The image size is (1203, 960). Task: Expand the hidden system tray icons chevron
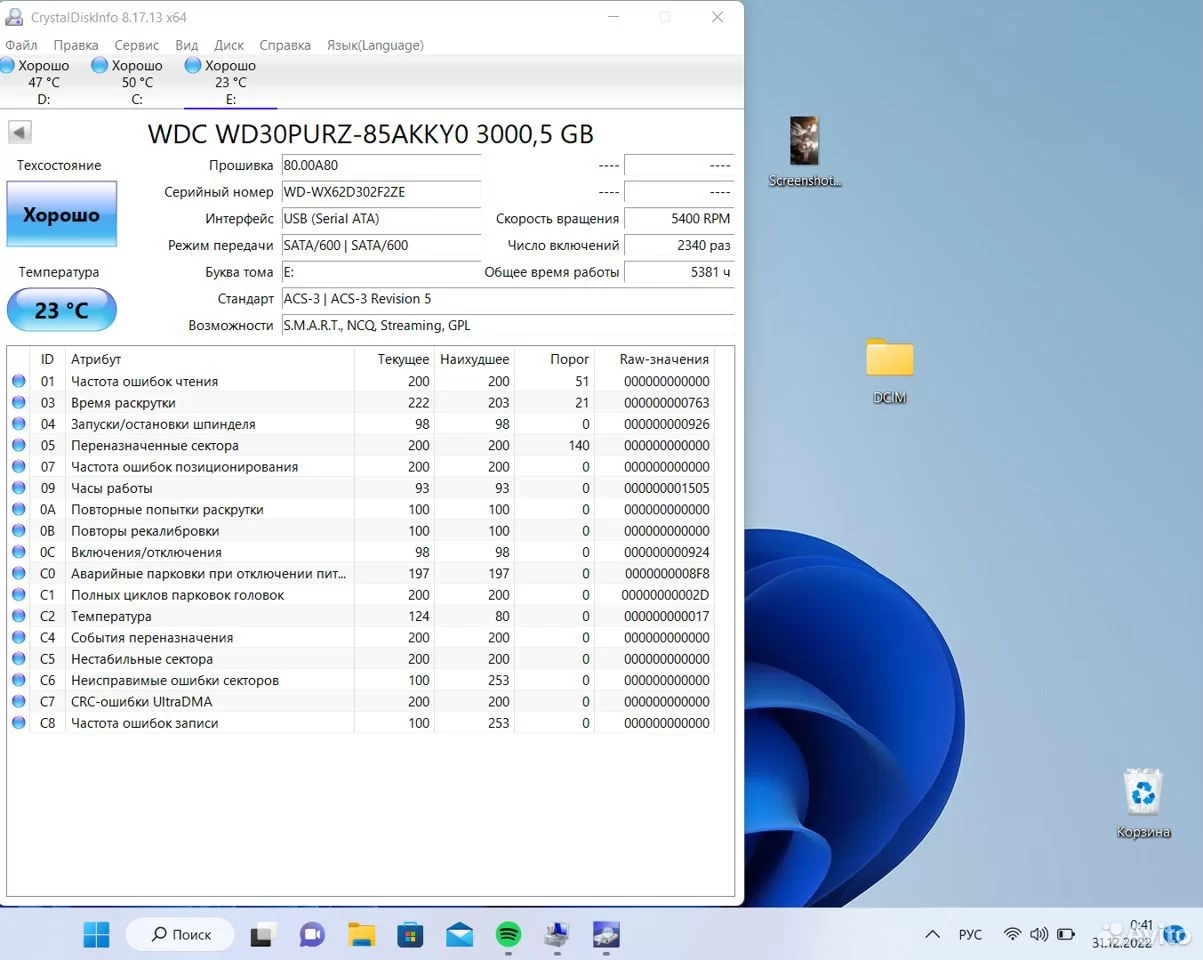932,935
